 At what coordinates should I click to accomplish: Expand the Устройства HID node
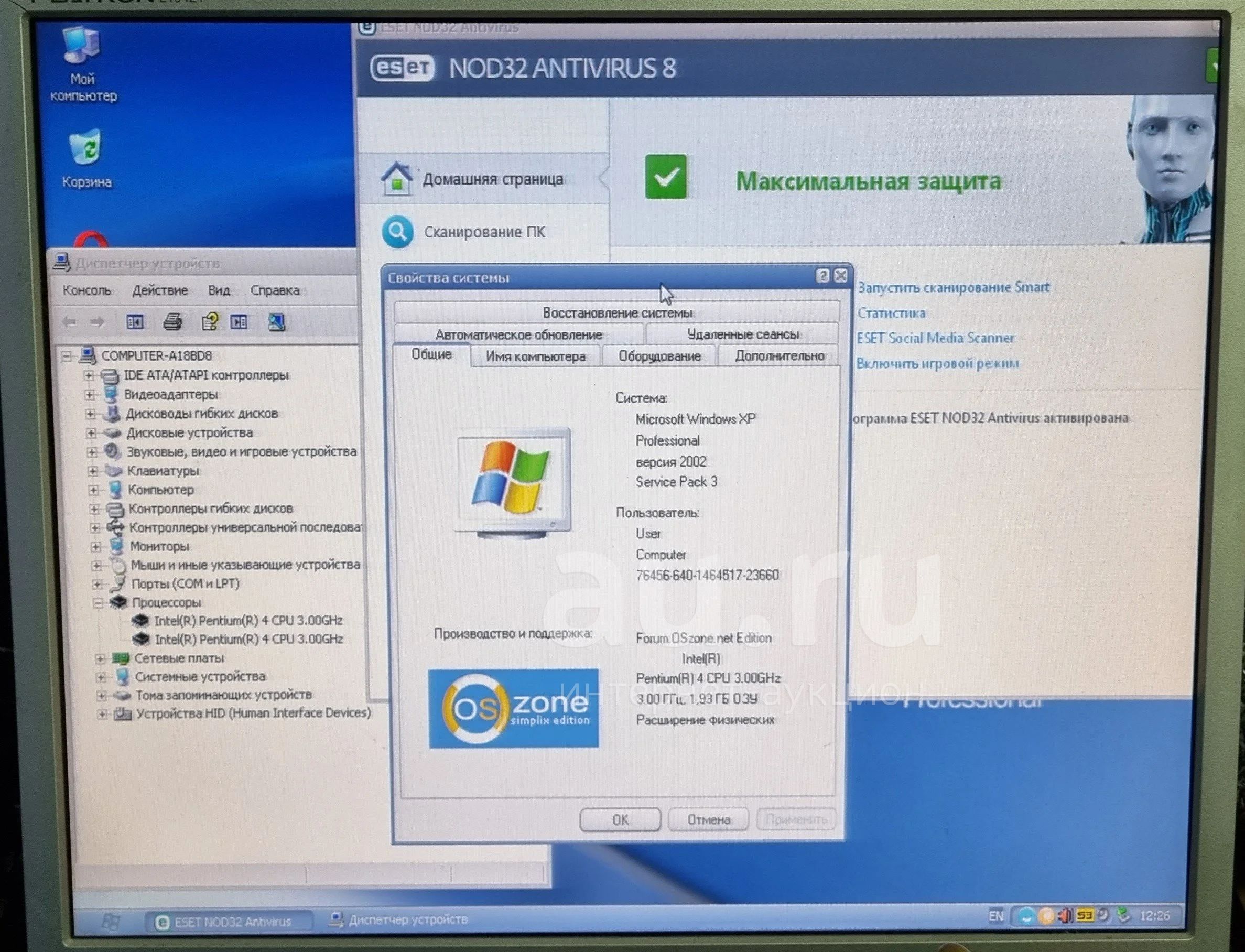102,713
